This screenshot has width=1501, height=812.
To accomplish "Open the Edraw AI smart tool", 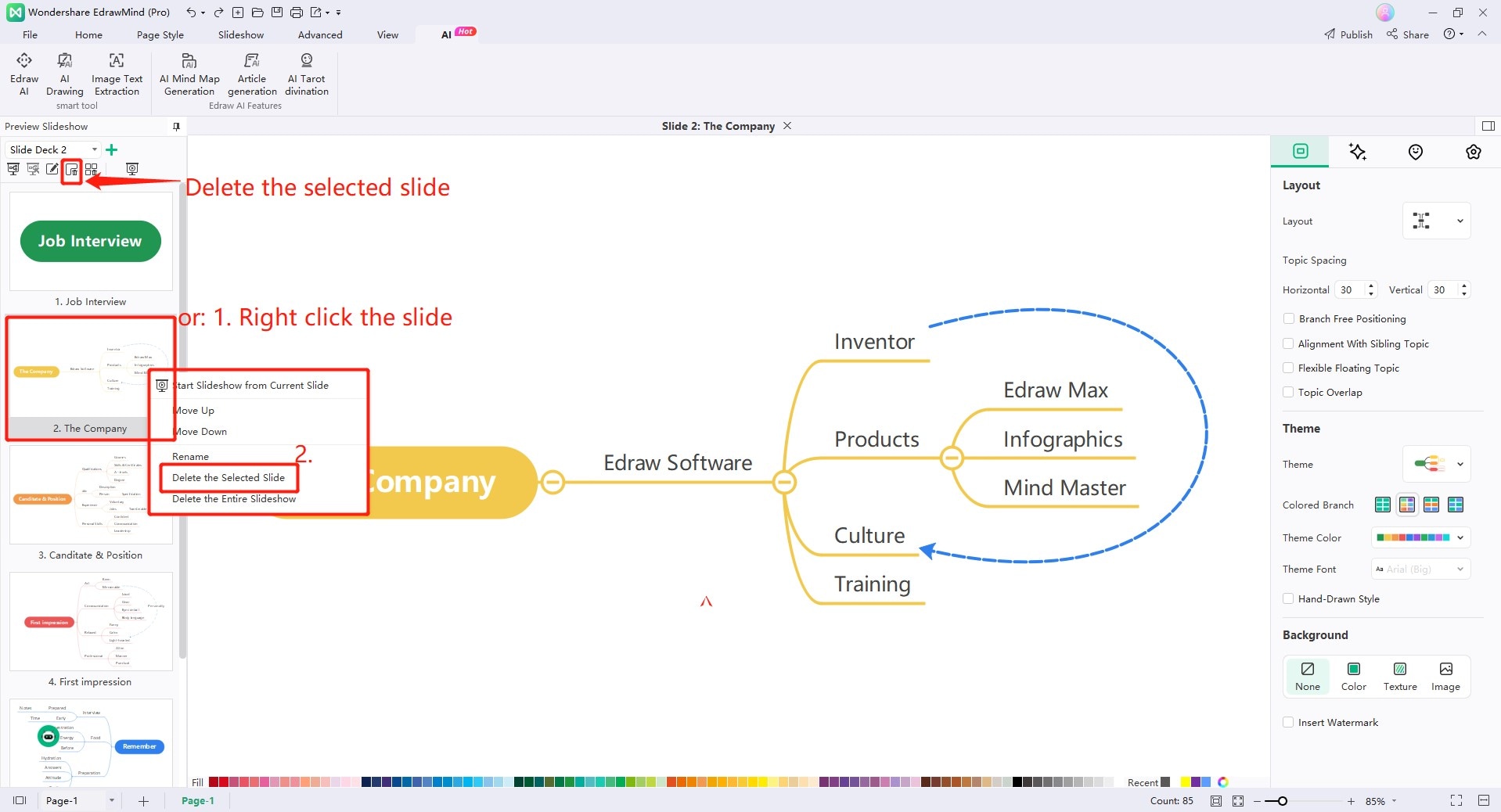I will tap(24, 74).
